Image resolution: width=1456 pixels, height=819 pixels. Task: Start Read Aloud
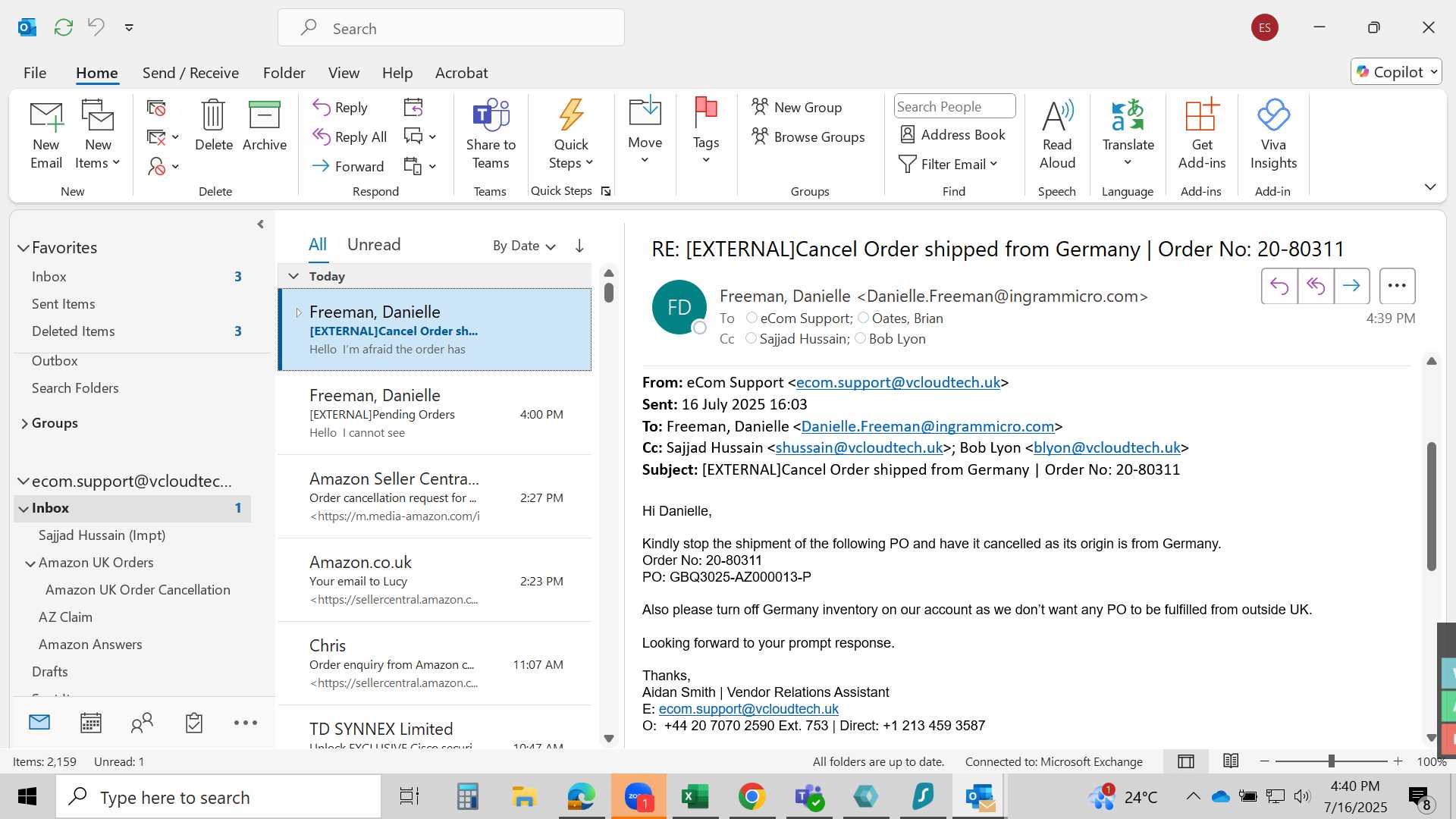[1057, 135]
